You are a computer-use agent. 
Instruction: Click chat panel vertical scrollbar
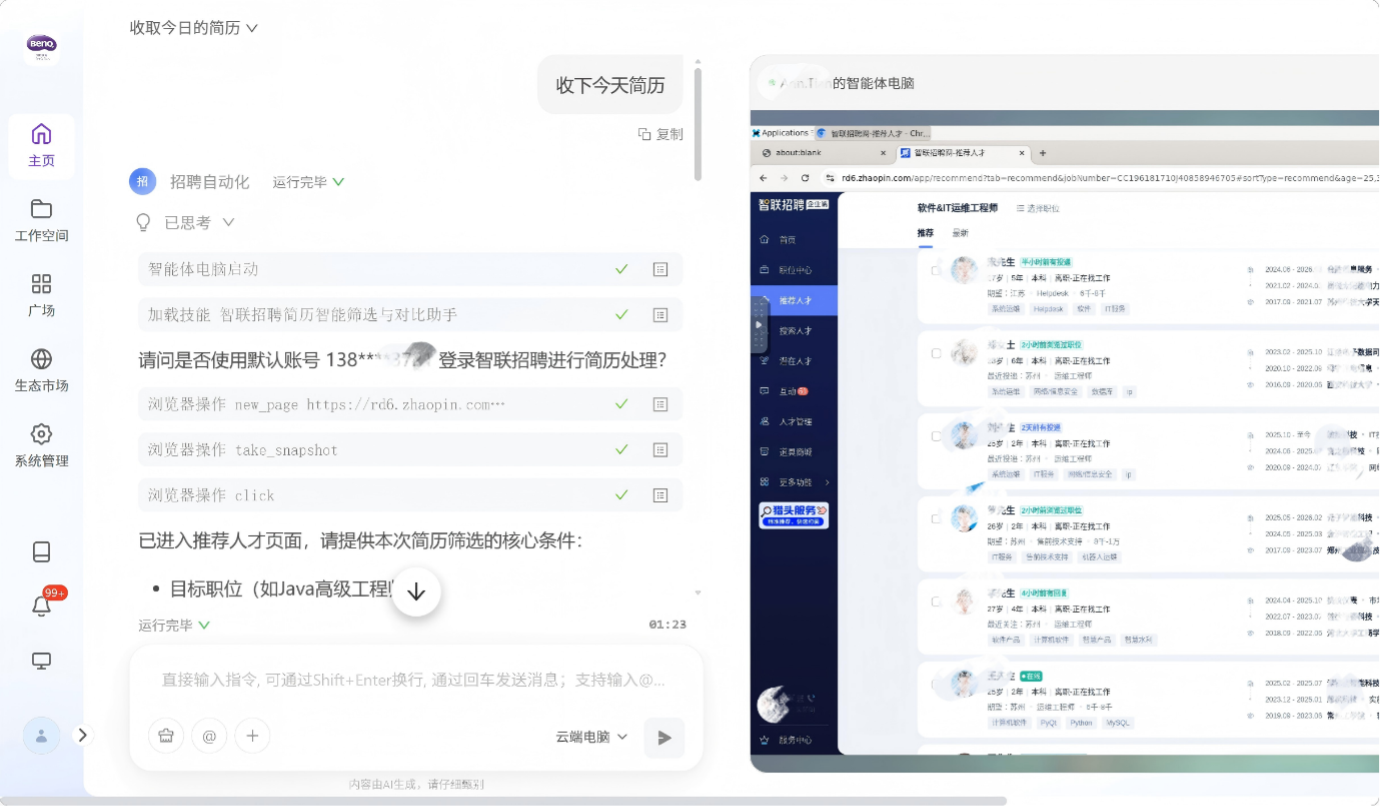[x=697, y=125]
